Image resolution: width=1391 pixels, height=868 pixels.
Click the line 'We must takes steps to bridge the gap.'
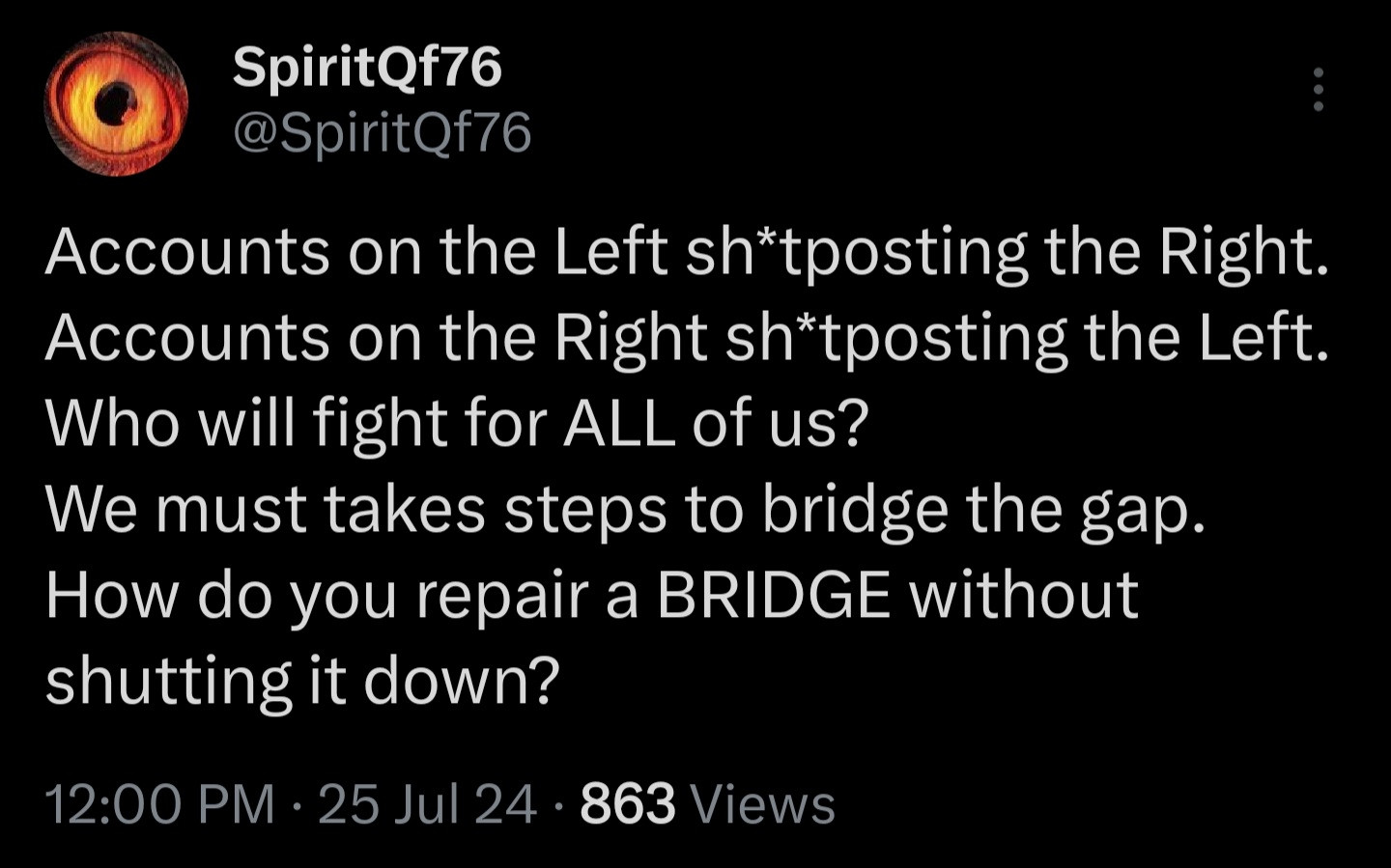(x=626, y=509)
